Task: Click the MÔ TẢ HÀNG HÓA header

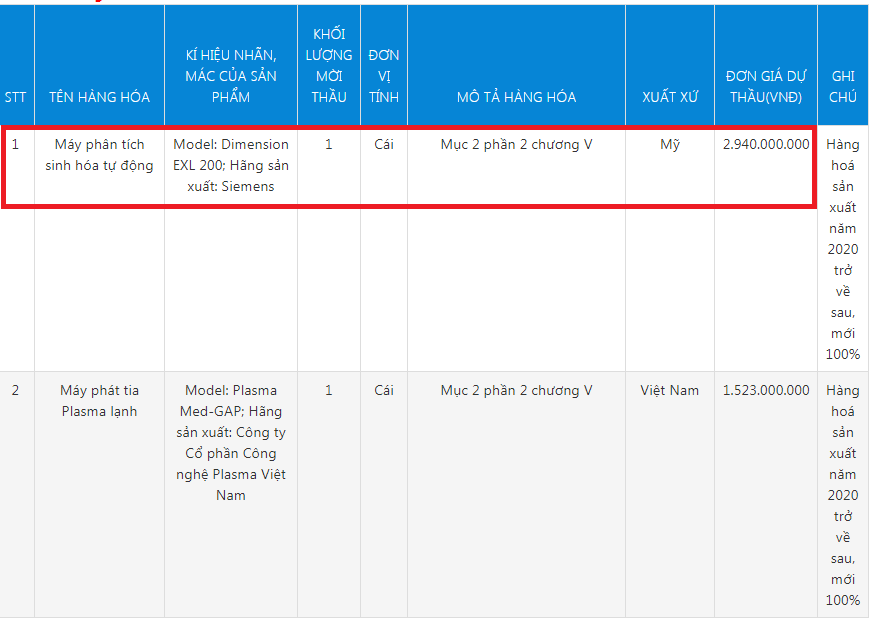Action: pos(516,97)
